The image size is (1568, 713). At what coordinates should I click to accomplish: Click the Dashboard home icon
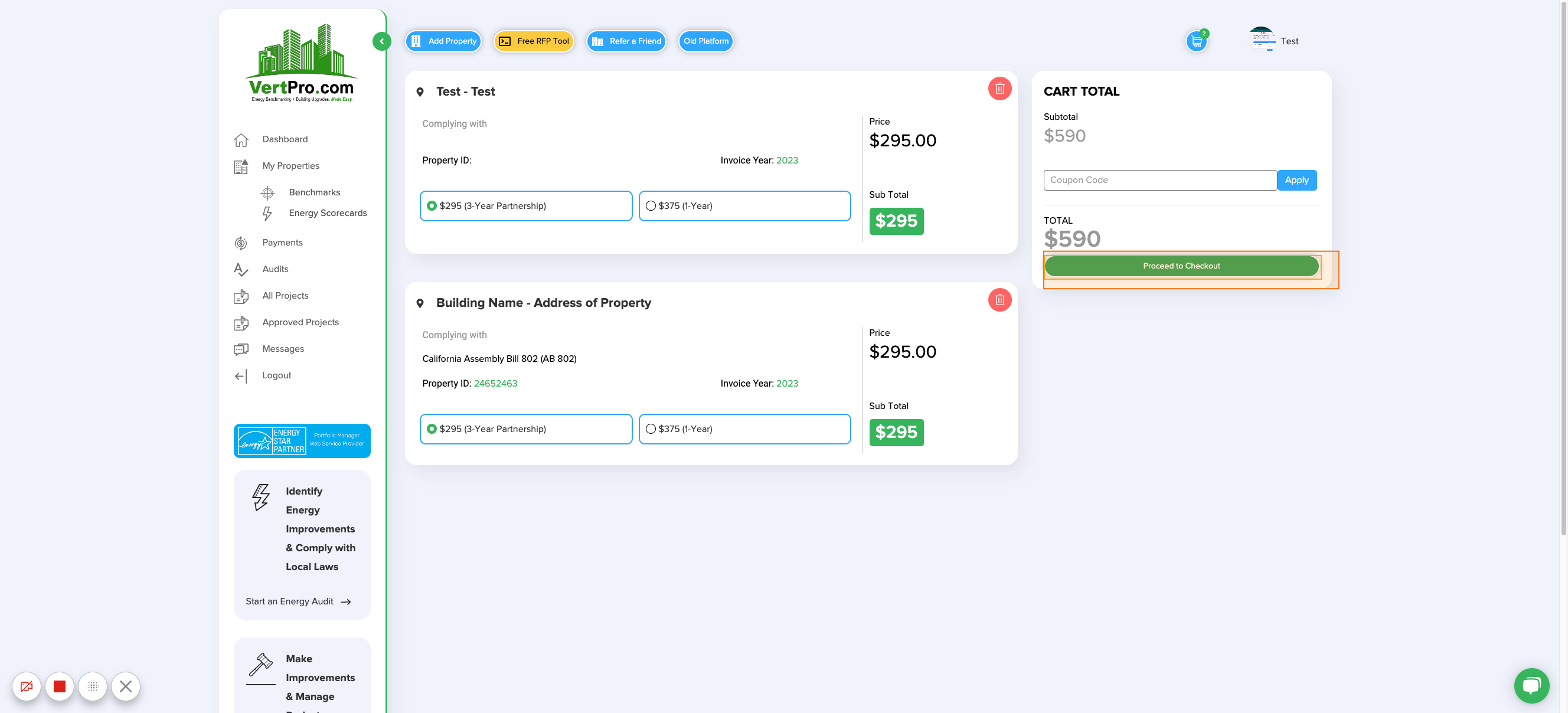[241, 140]
